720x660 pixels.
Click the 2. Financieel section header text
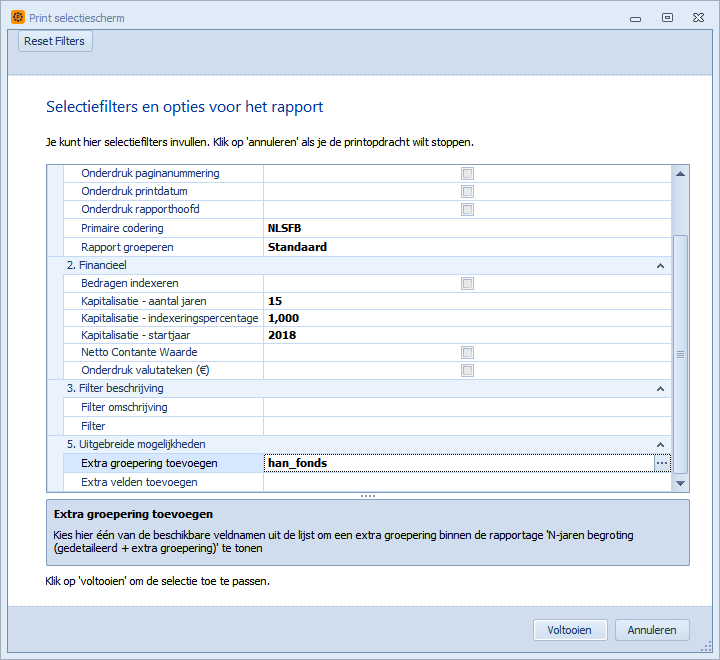(96, 265)
